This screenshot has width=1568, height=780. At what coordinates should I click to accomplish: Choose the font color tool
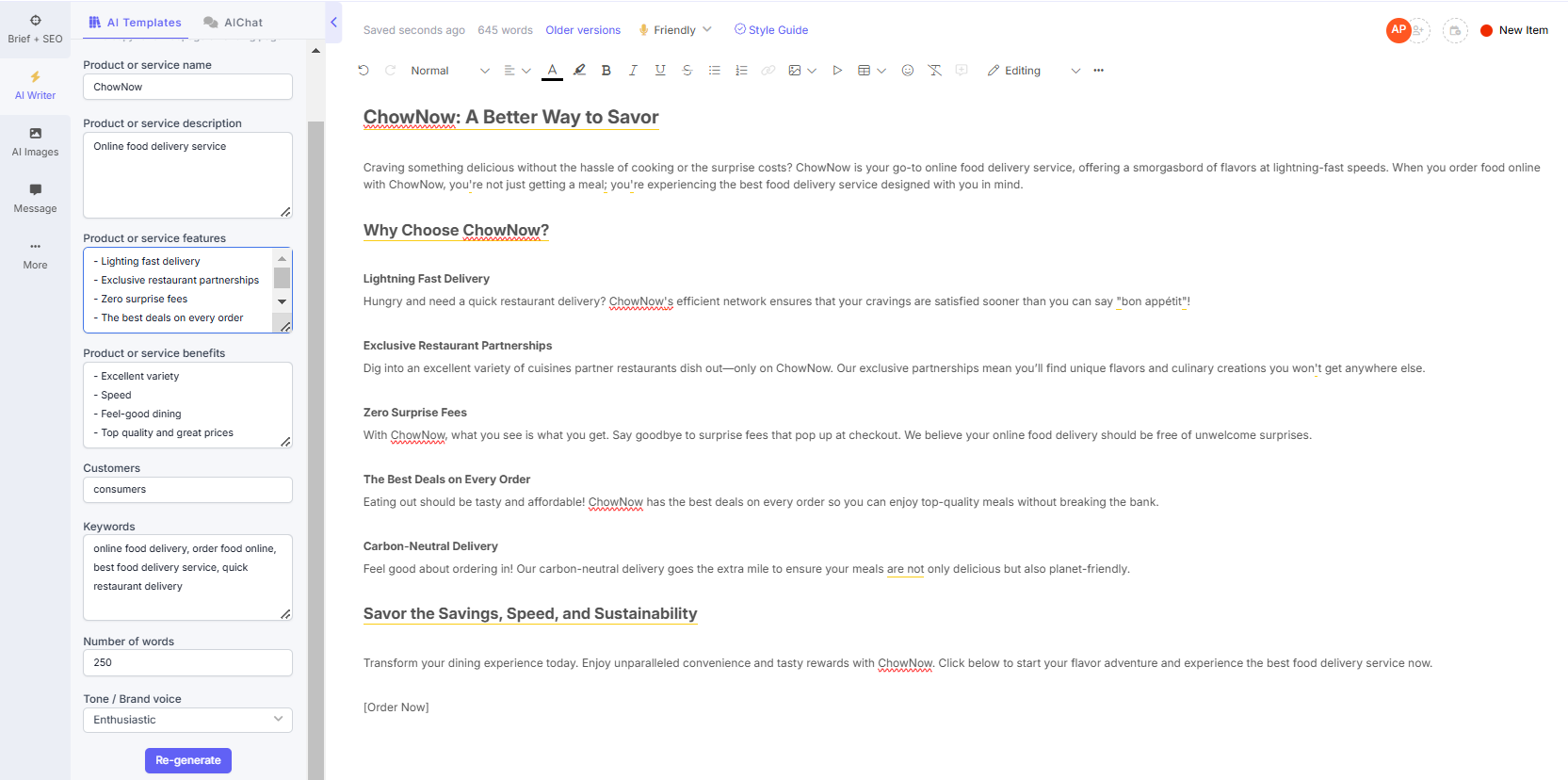pos(553,71)
